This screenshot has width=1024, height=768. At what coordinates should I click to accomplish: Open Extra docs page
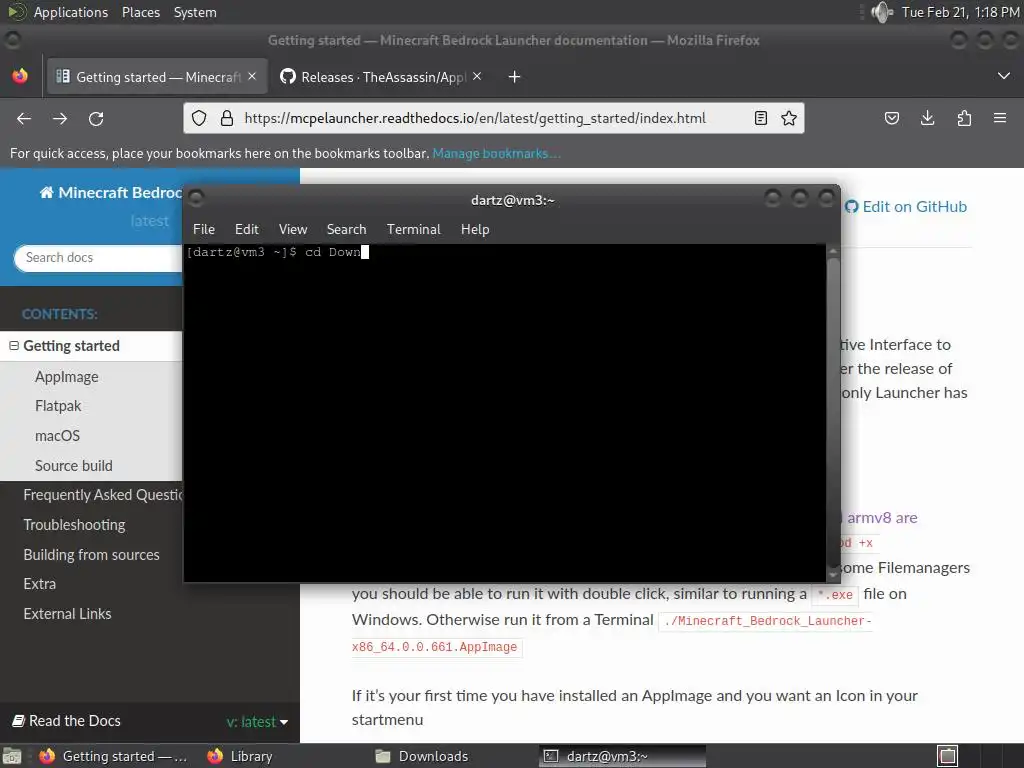coord(40,584)
